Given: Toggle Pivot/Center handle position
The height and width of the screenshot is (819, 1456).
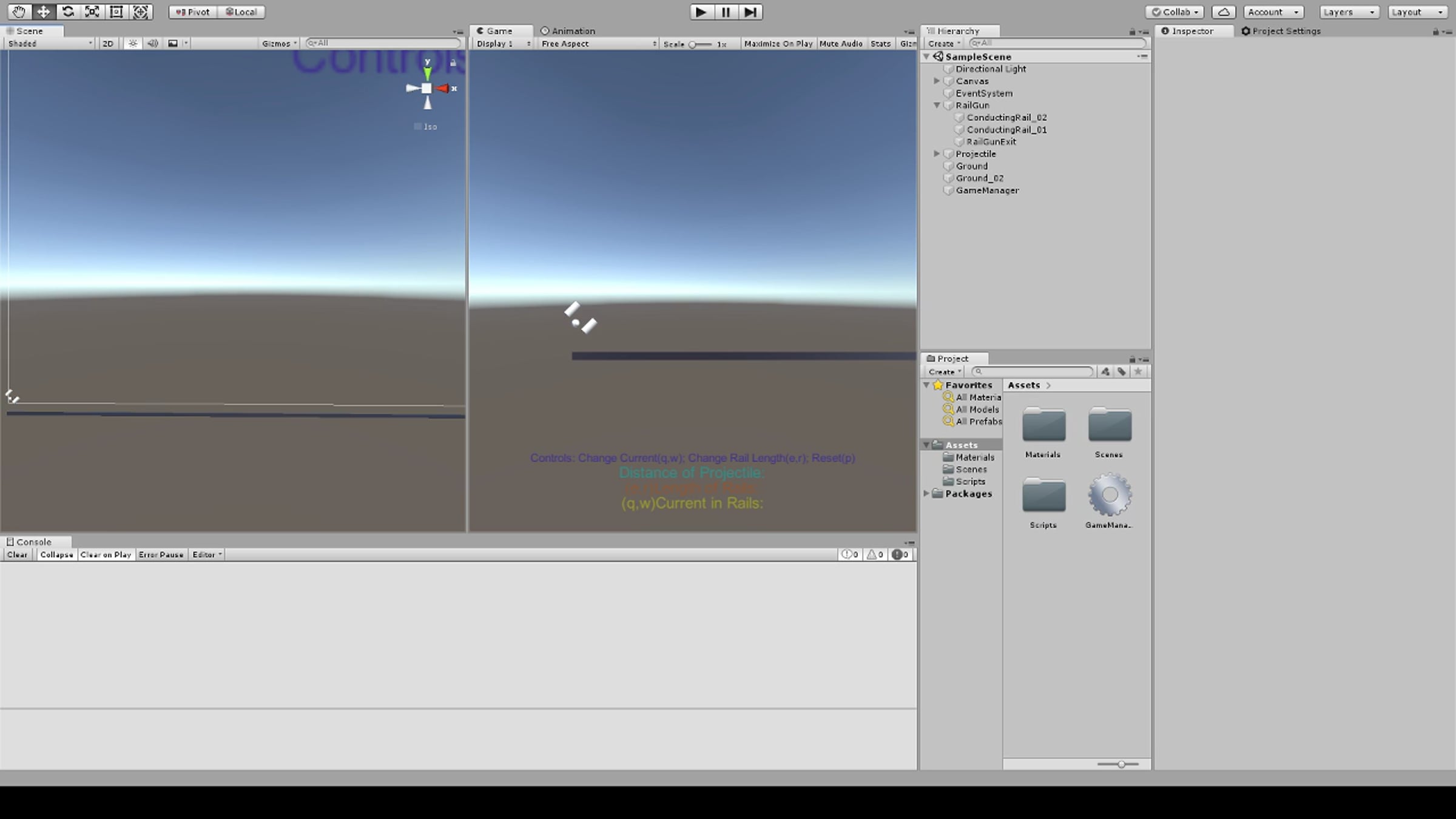Looking at the screenshot, I should pos(193,12).
